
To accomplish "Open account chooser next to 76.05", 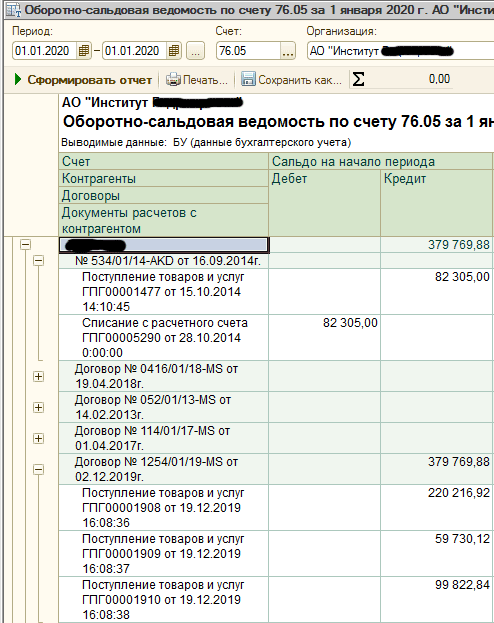I will coord(288,51).
